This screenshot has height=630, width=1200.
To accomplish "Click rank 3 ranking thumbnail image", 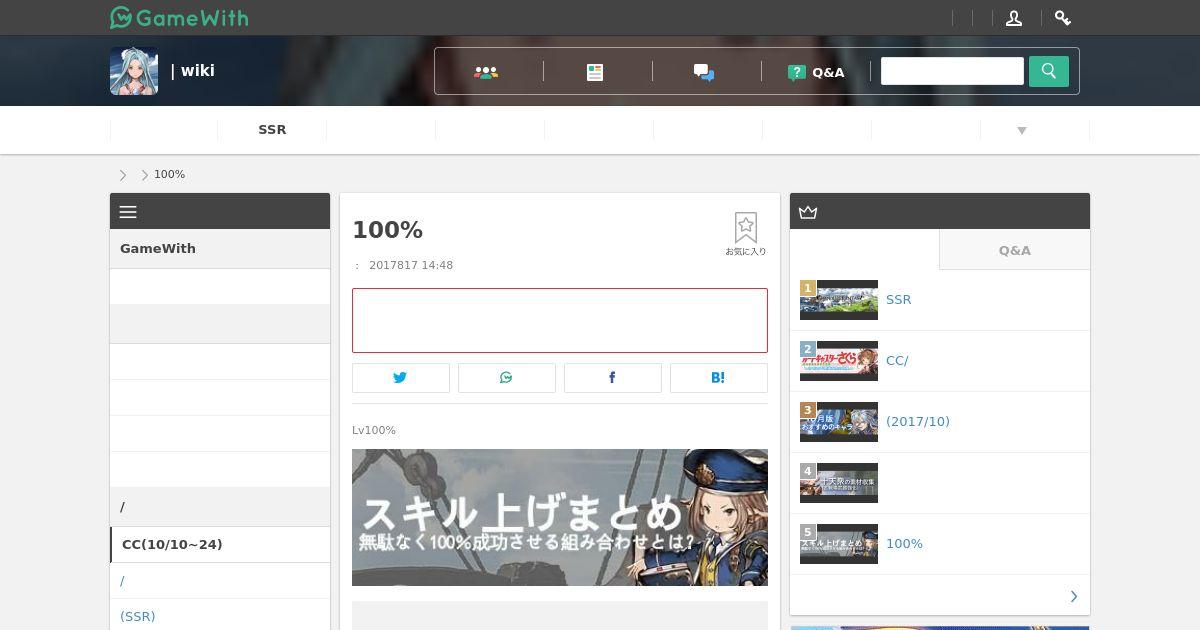I will coord(839,422).
